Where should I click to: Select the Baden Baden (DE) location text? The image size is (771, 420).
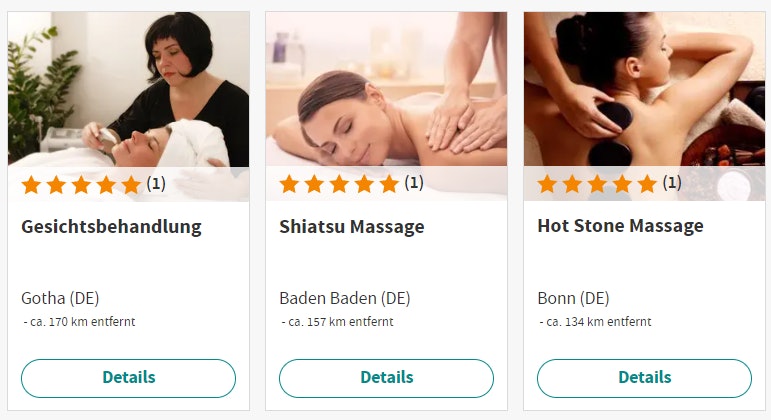[x=345, y=299]
